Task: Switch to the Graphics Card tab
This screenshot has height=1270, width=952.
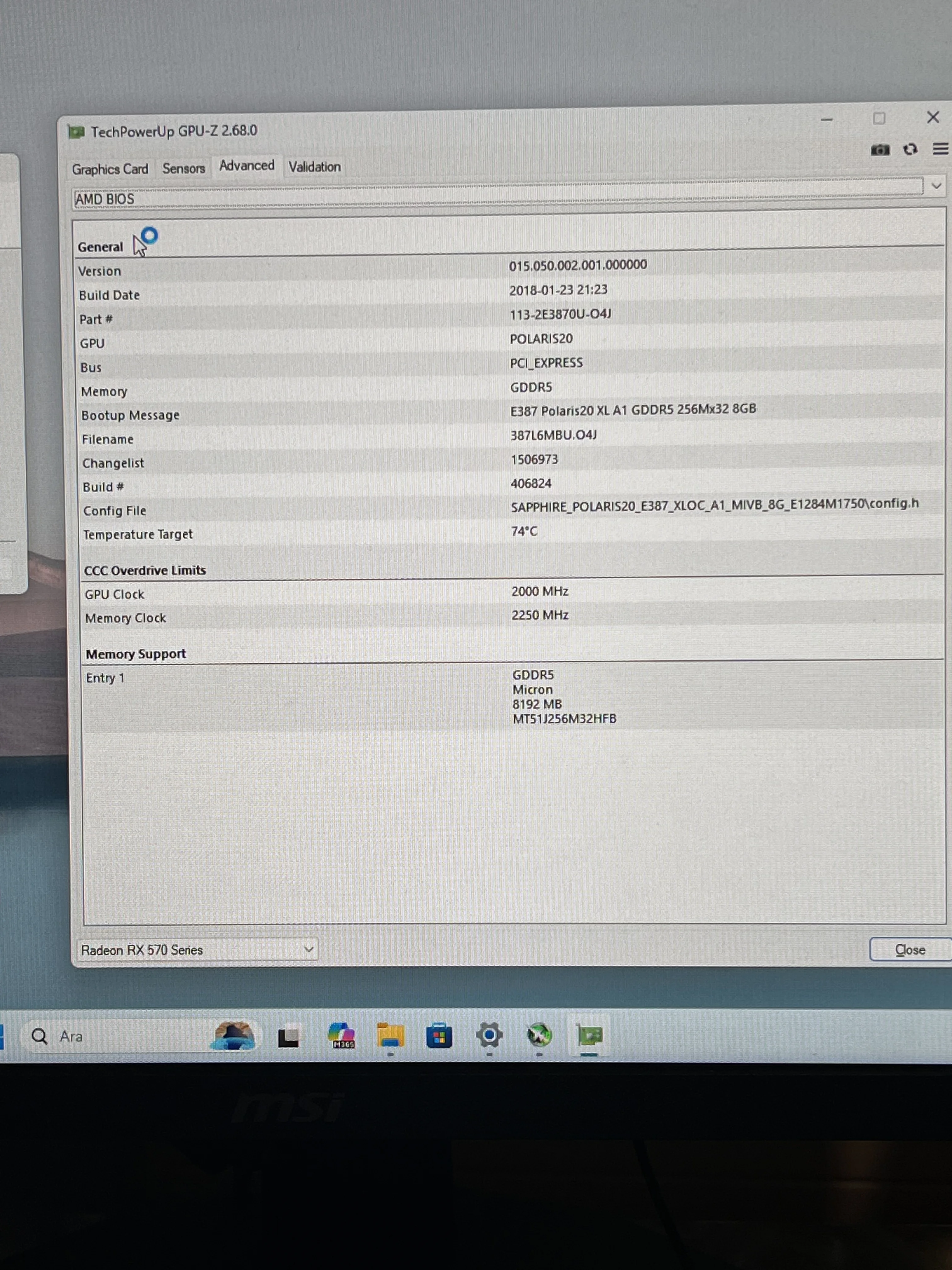Action: coord(110,169)
